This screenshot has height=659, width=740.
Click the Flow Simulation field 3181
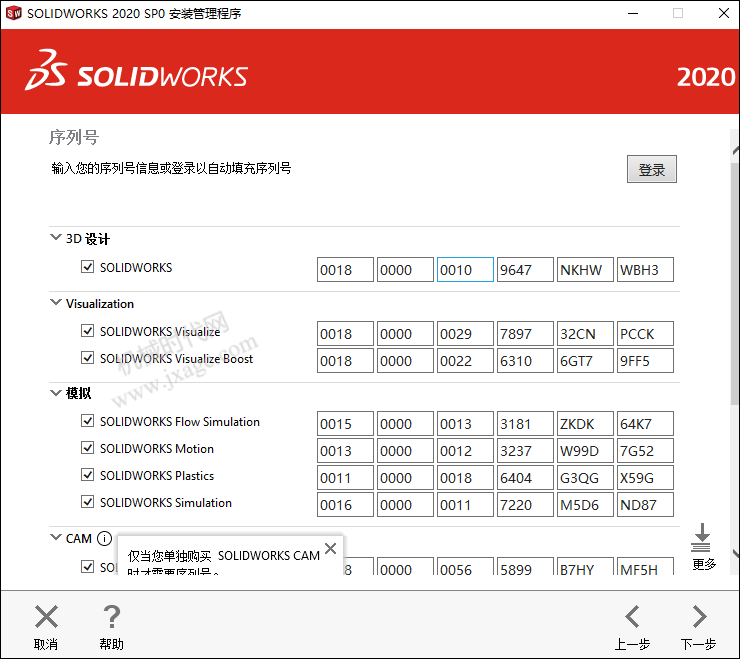pos(525,423)
